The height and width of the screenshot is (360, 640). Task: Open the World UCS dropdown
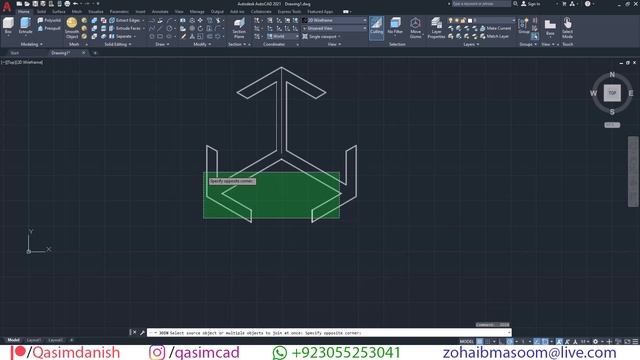[x=282, y=36]
